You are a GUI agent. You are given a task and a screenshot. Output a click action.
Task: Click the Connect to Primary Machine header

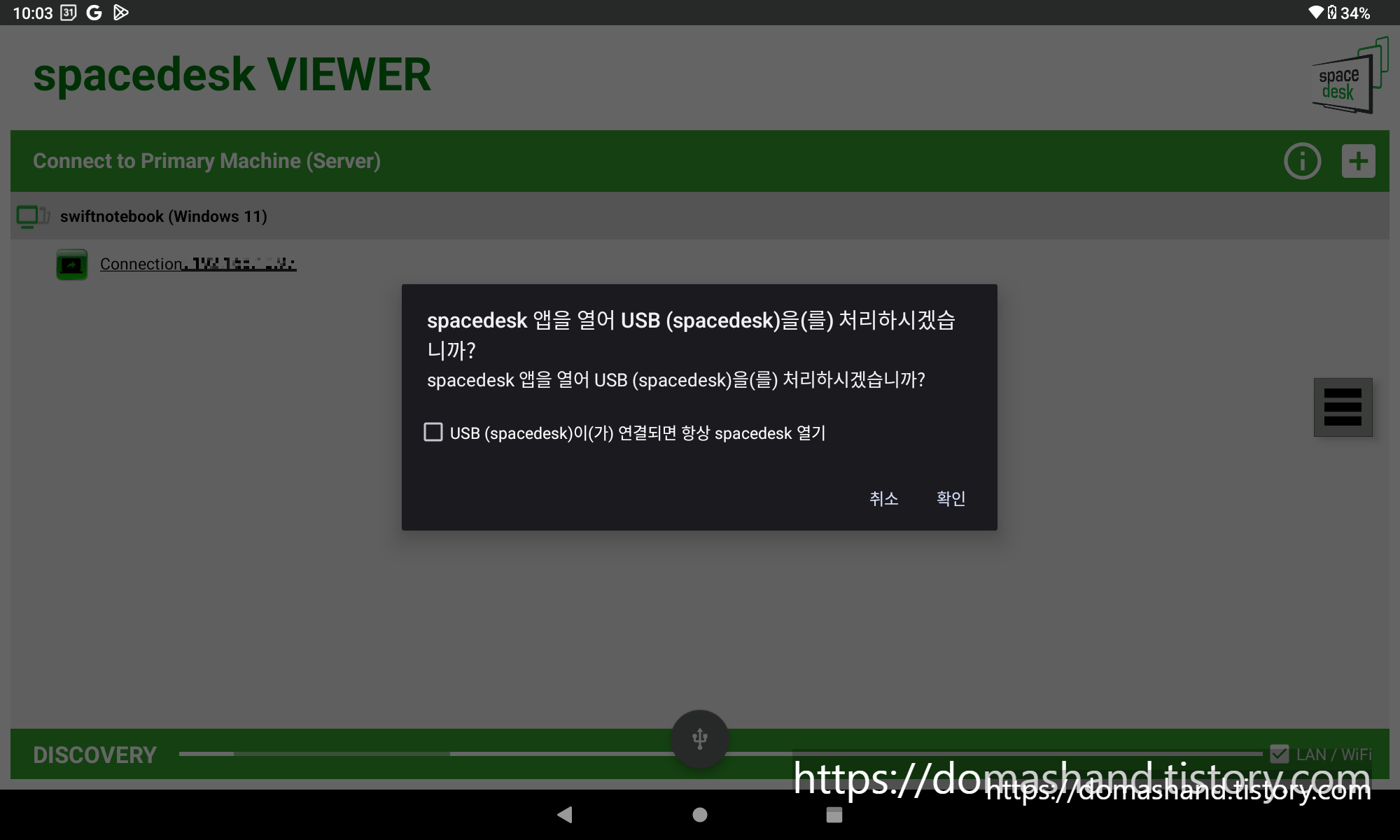pyautogui.click(x=206, y=161)
